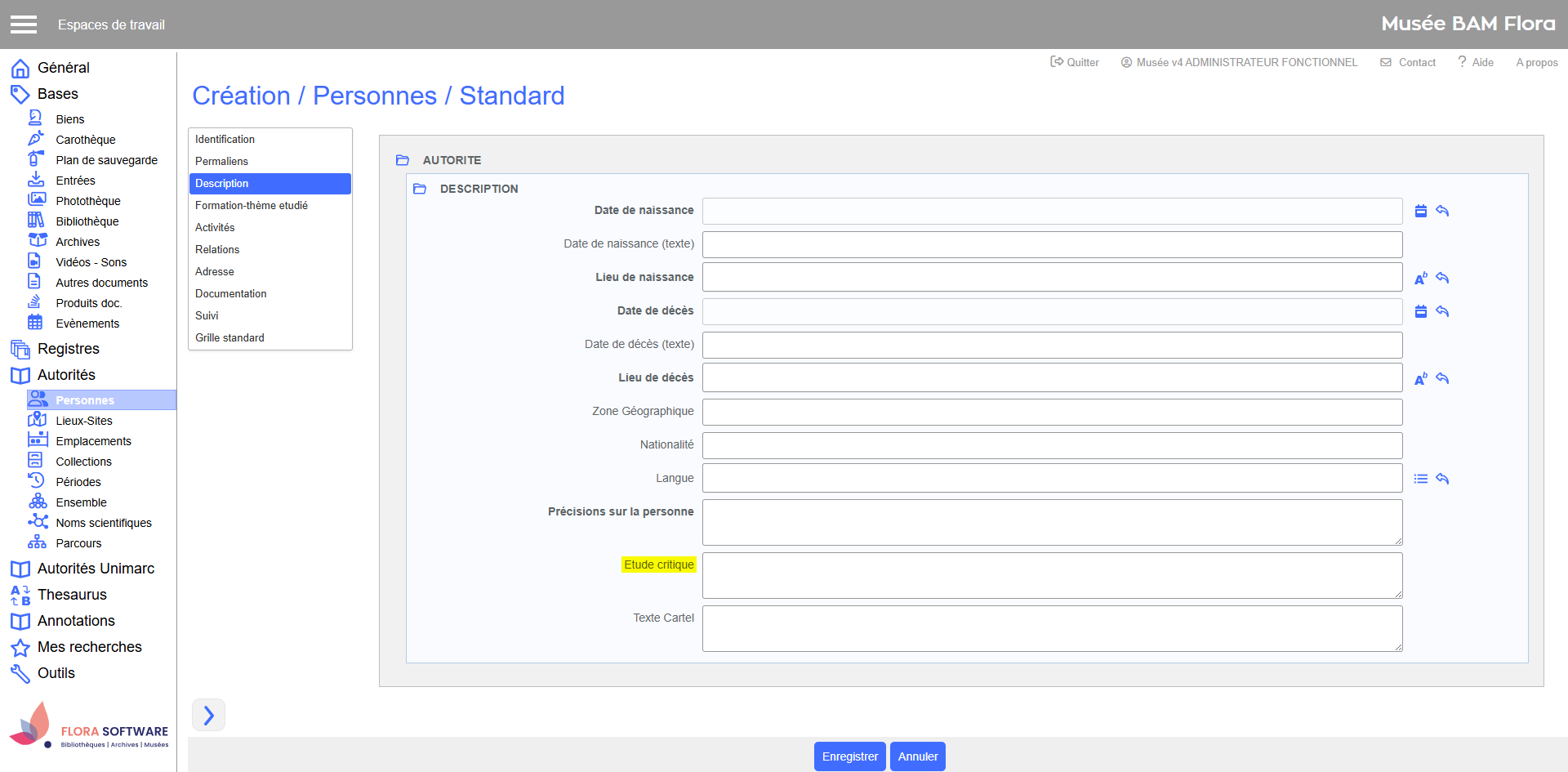The width and height of the screenshot is (1568, 772).
Task: Click calendar icon for Date de décès
Action: (x=1420, y=311)
